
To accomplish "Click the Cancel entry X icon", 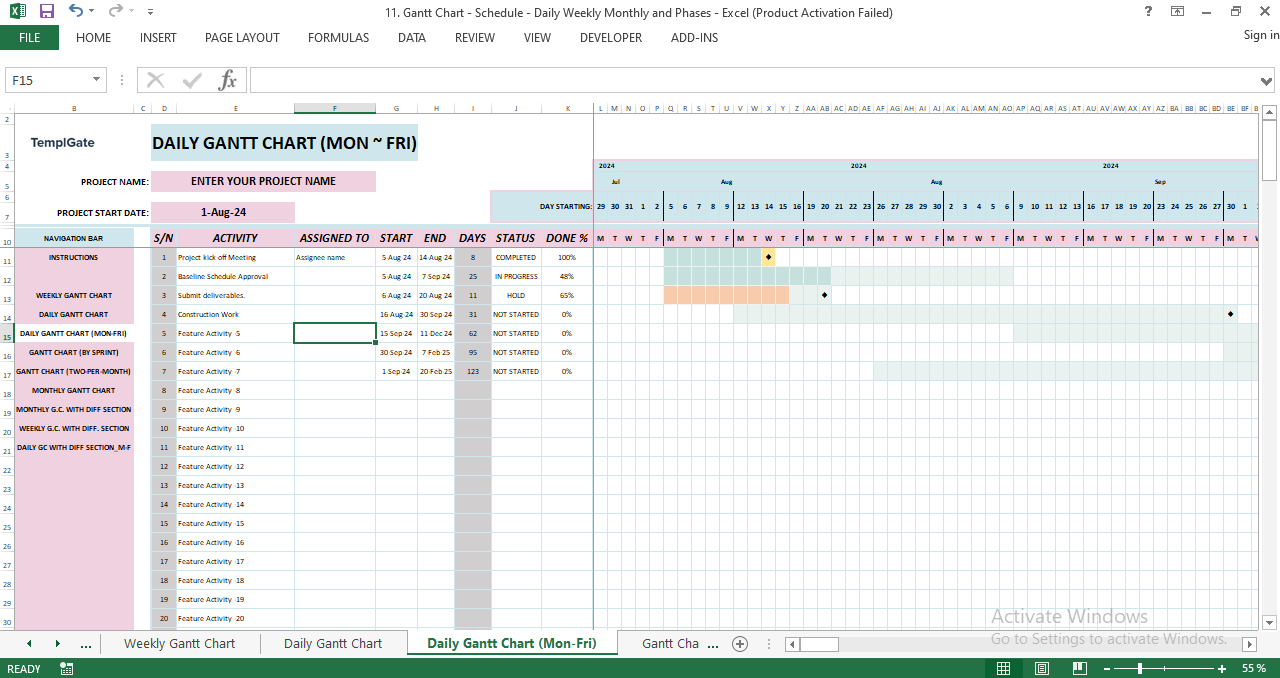I will tap(155, 80).
